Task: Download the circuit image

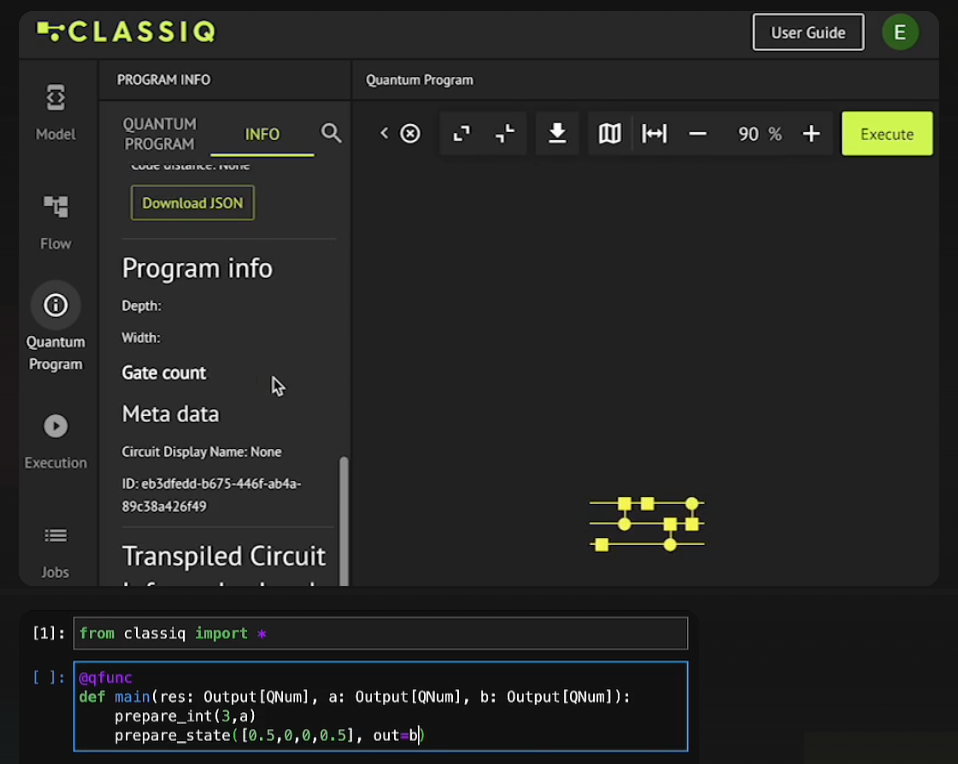Action: point(557,133)
